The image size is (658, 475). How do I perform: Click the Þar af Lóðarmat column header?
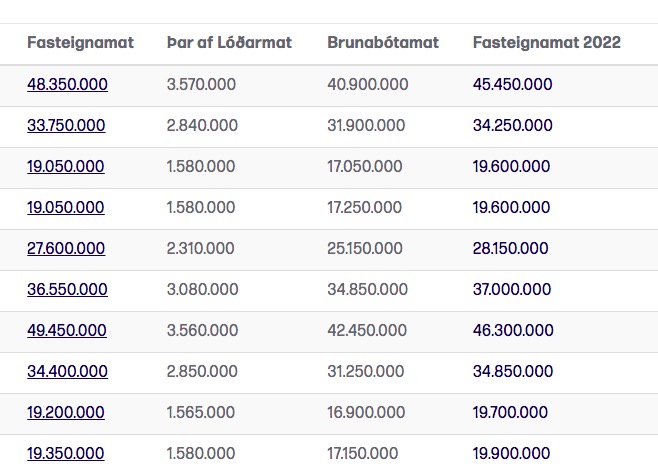click(229, 42)
